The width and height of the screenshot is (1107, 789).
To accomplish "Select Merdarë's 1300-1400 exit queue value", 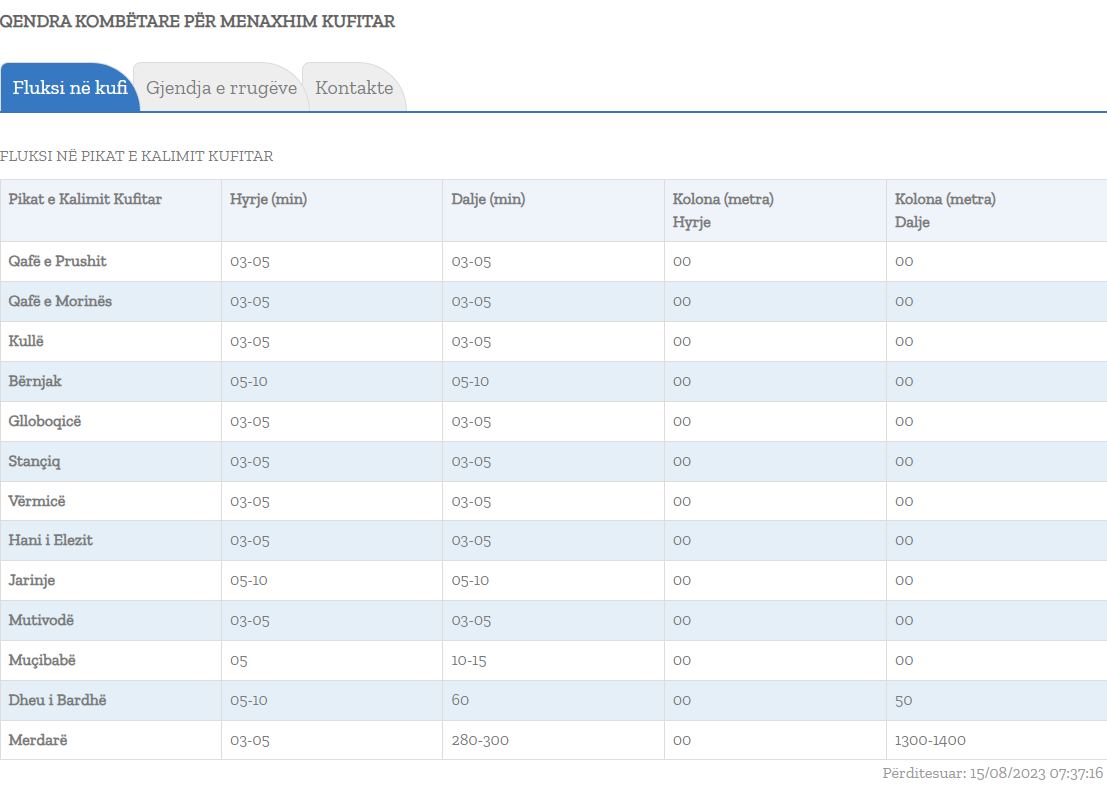I will 930,740.
